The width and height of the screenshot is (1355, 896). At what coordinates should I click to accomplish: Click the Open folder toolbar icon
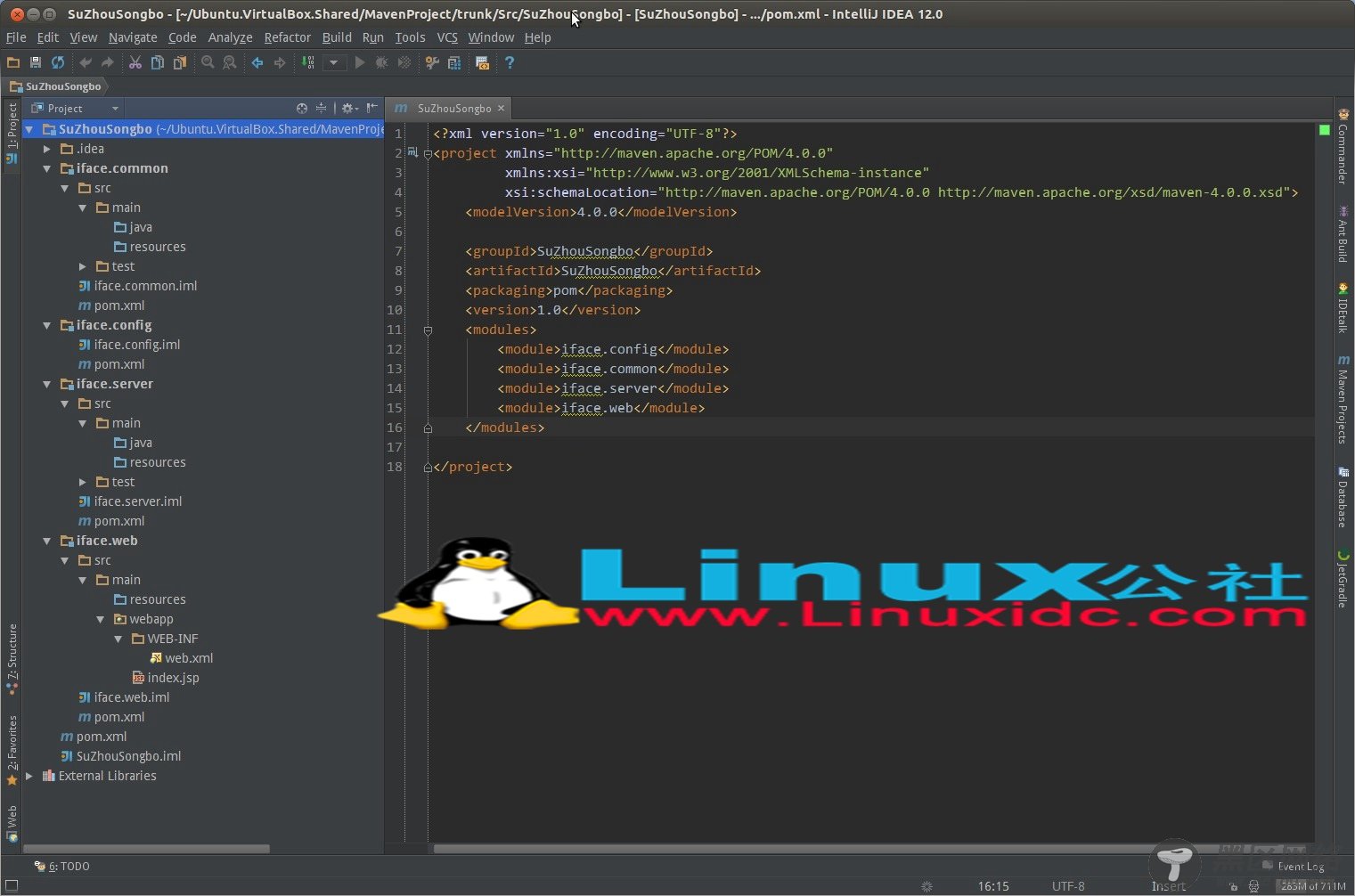12,62
